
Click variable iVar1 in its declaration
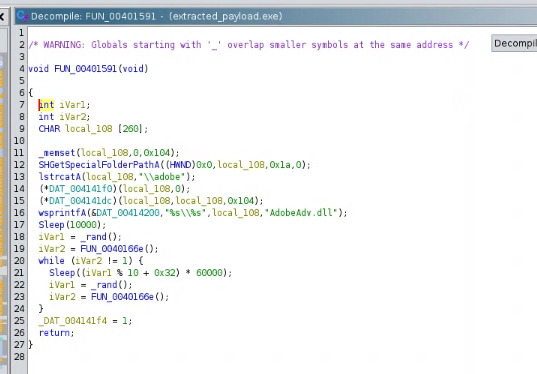pyautogui.click(x=72, y=104)
